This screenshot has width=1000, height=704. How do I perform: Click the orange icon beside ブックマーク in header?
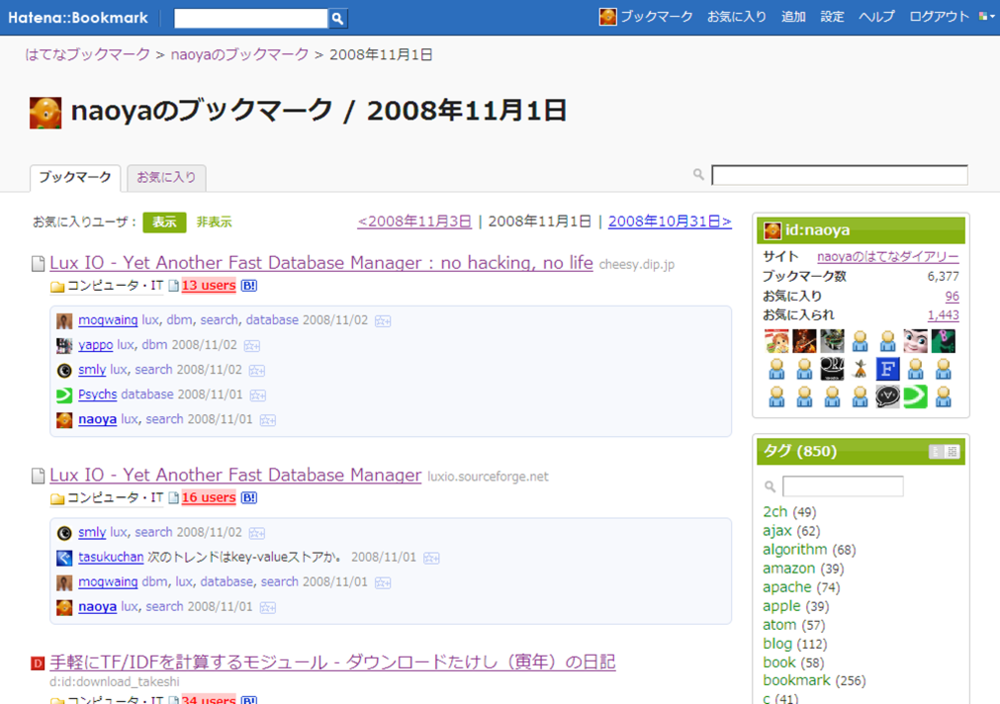pos(608,17)
